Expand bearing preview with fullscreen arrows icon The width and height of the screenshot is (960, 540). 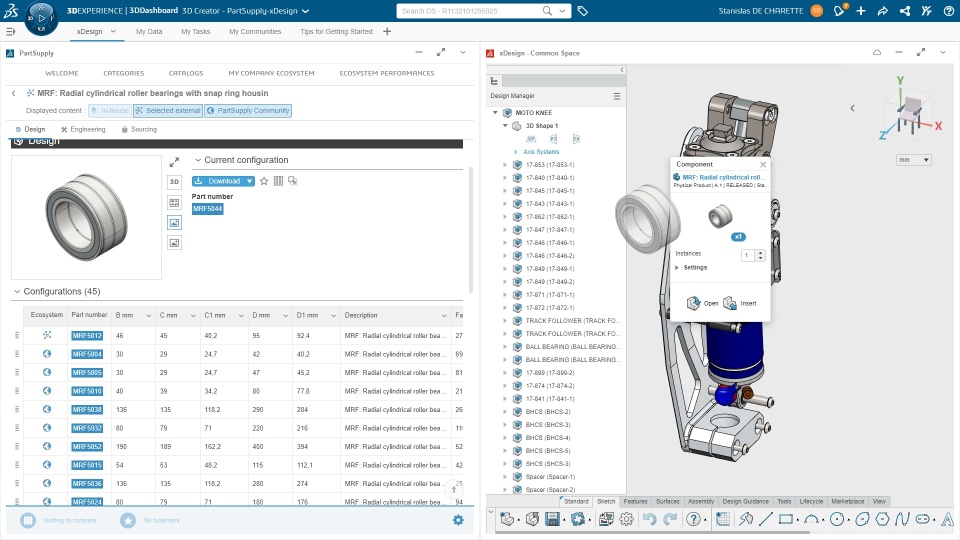pyautogui.click(x=174, y=162)
